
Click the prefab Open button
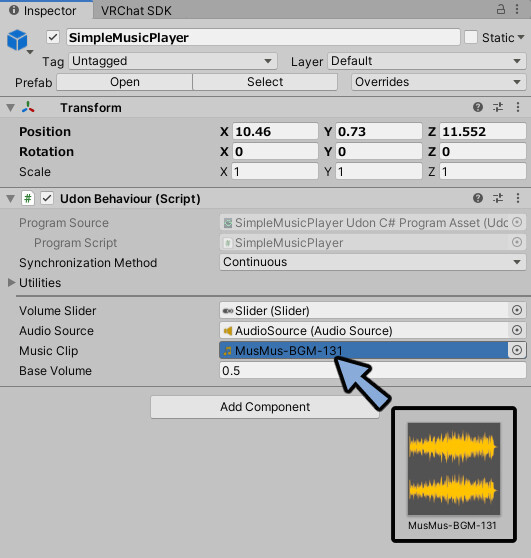tap(125, 82)
